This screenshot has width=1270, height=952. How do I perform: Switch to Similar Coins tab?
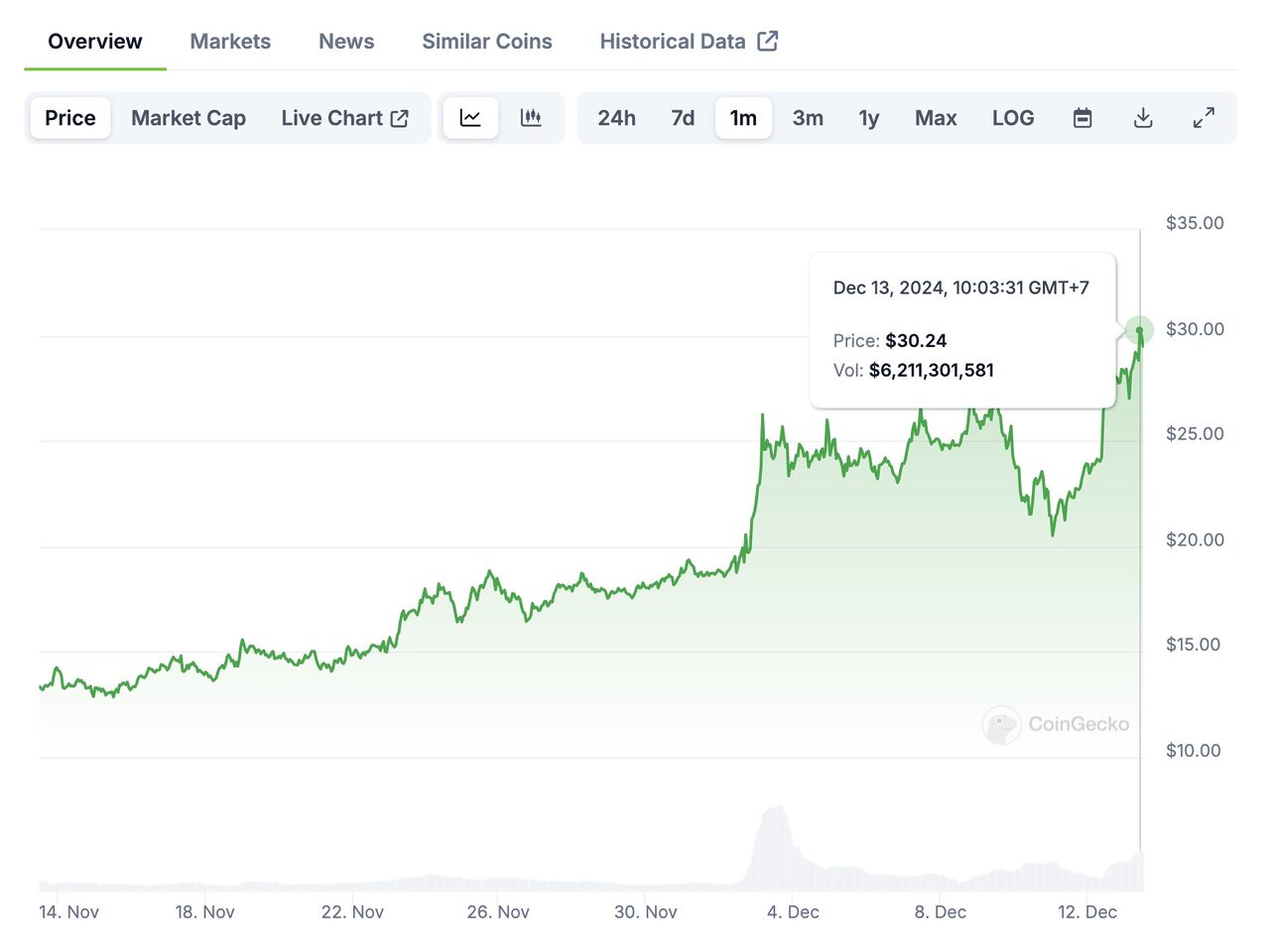[x=487, y=42]
